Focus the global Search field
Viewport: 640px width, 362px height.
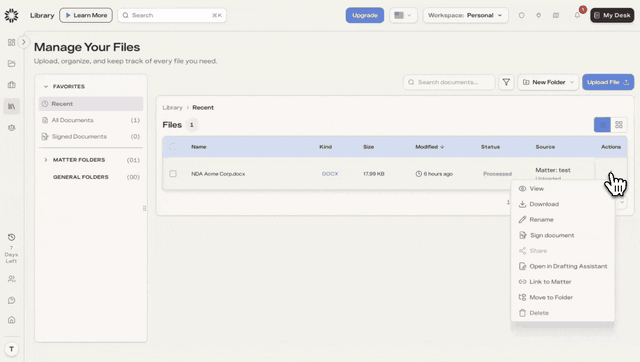172,15
